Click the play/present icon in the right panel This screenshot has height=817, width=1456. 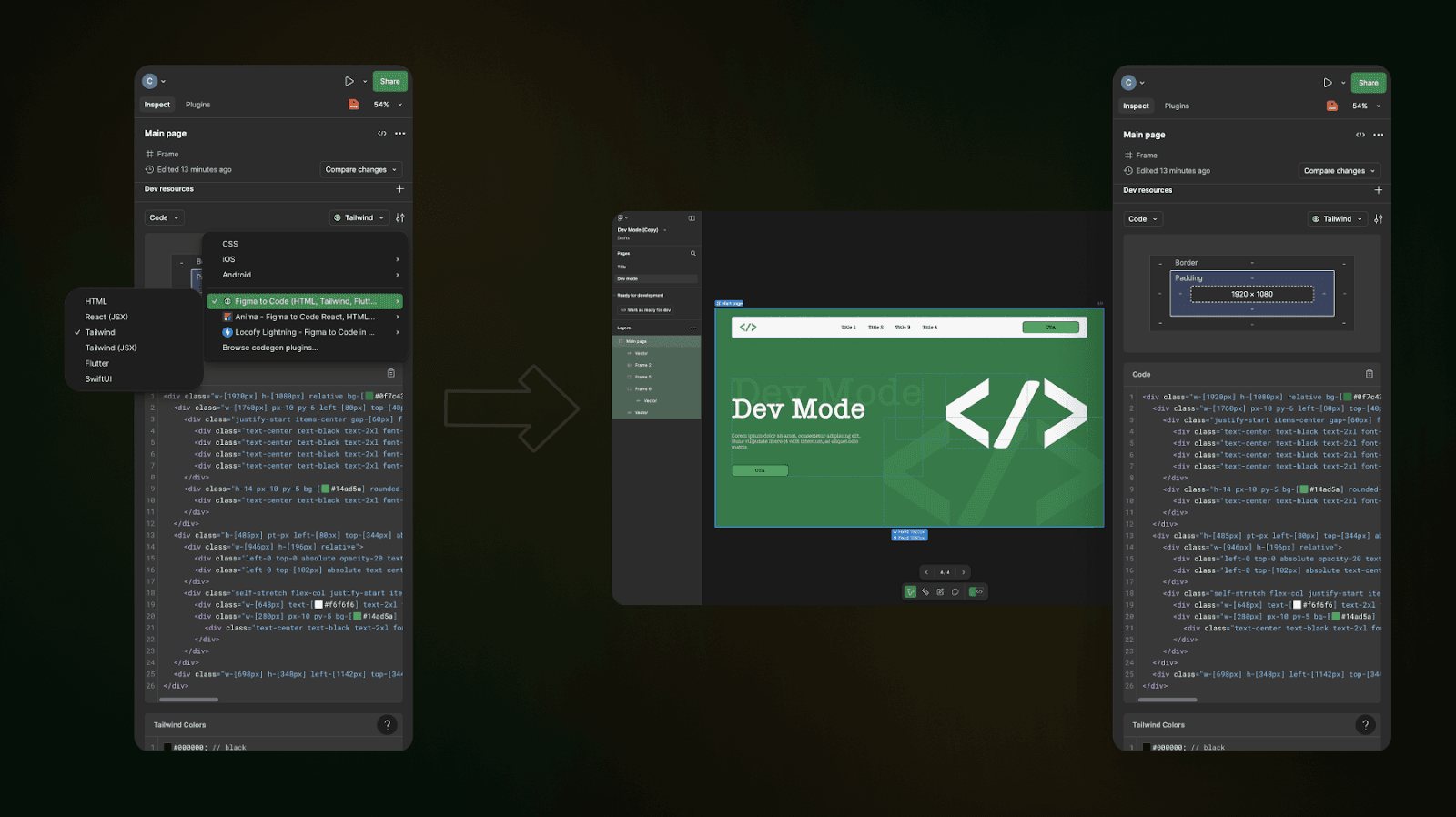(x=1328, y=83)
